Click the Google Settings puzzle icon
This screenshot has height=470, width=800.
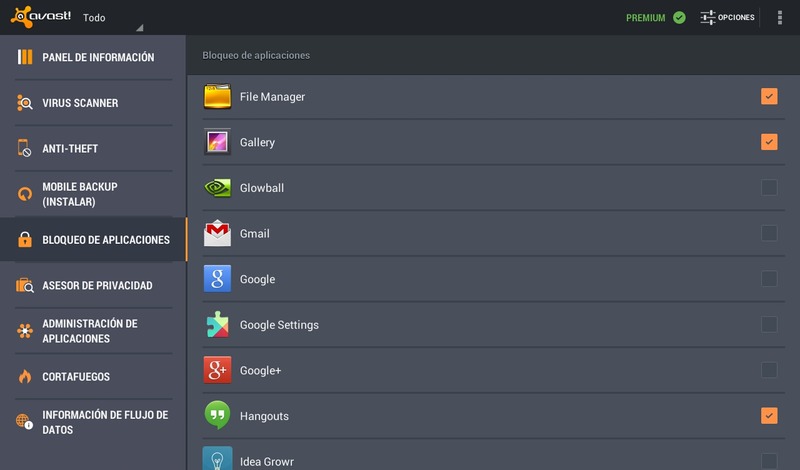(x=217, y=325)
